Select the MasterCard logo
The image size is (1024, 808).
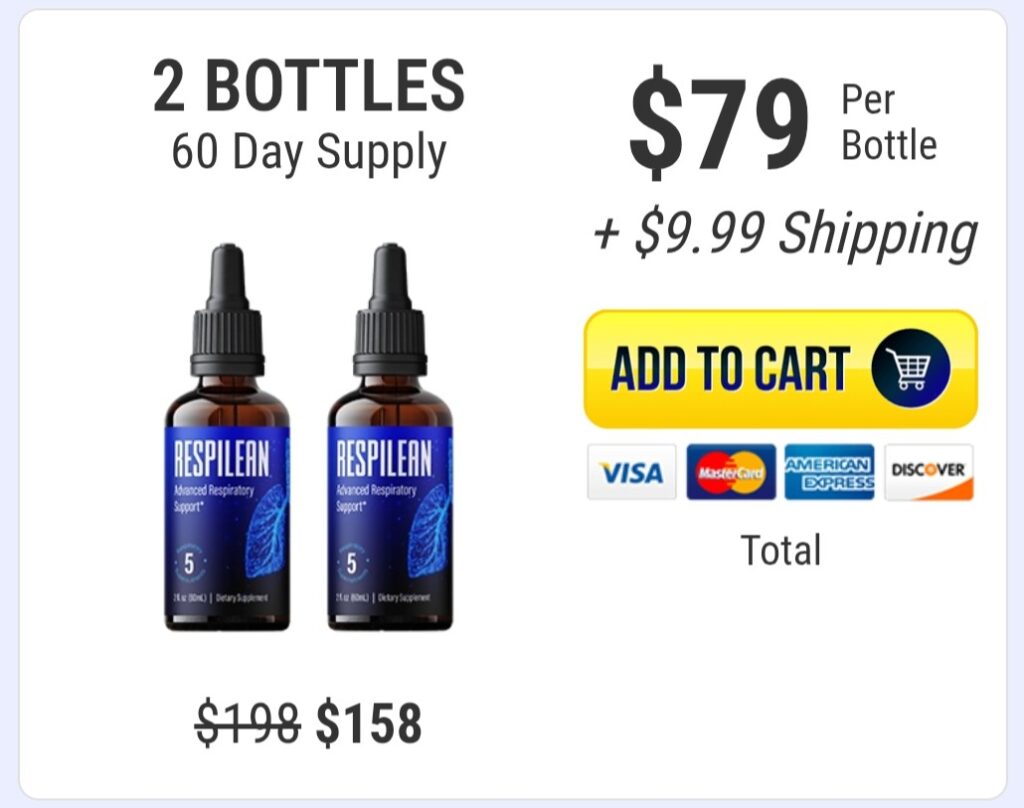tap(731, 472)
